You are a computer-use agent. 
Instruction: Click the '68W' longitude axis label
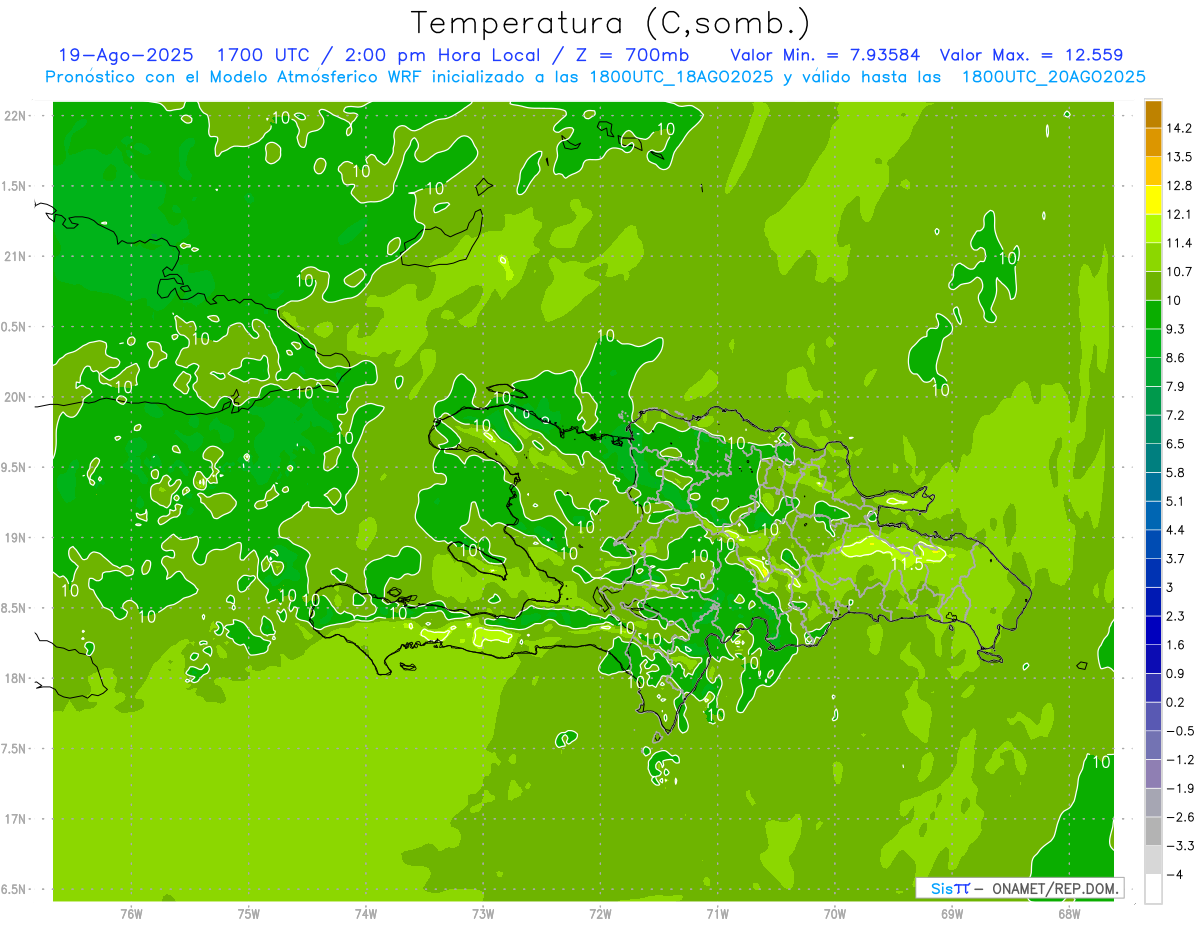point(1069,914)
